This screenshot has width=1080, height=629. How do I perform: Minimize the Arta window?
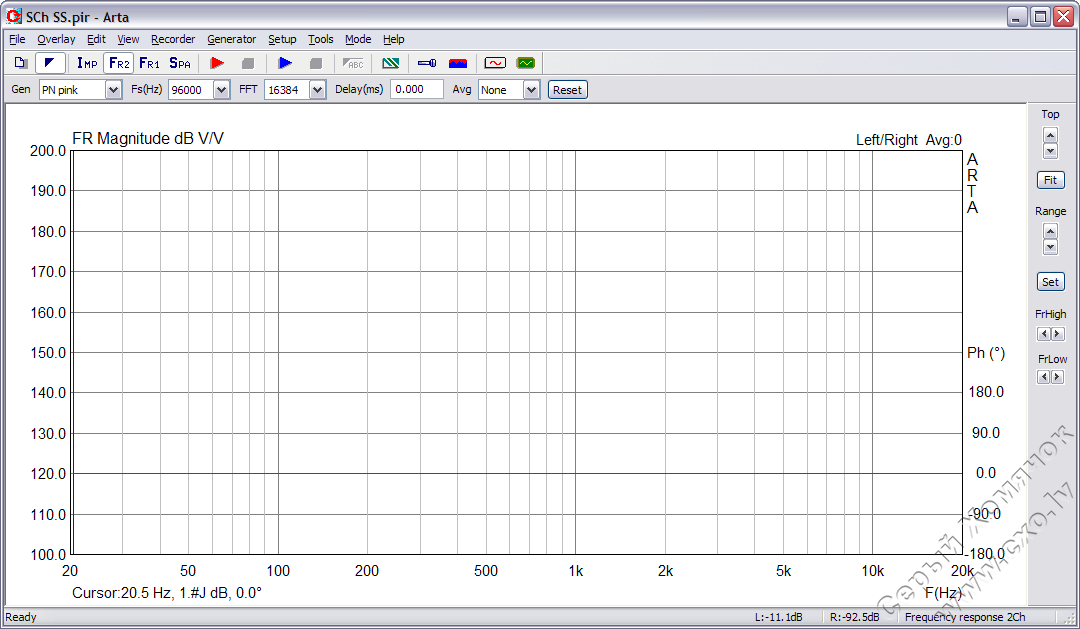pyautogui.click(x=1017, y=17)
